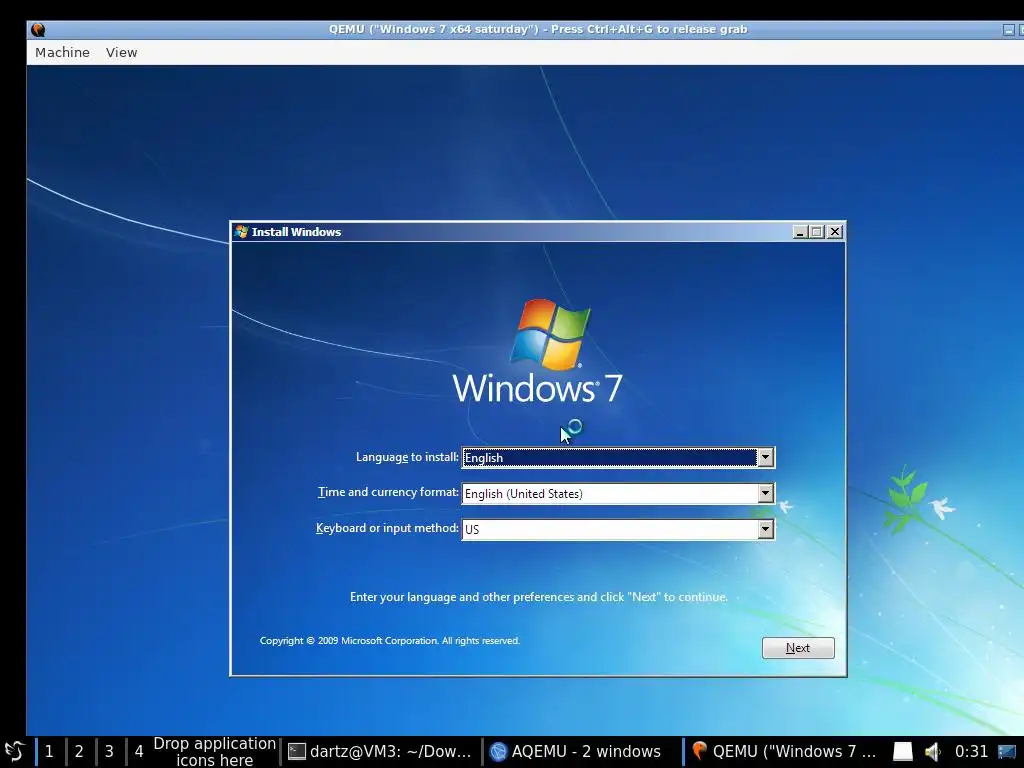The width and height of the screenshot is (1024, 768).
Task: Click the display icon beside the clock
Action: click(1007, 752)
